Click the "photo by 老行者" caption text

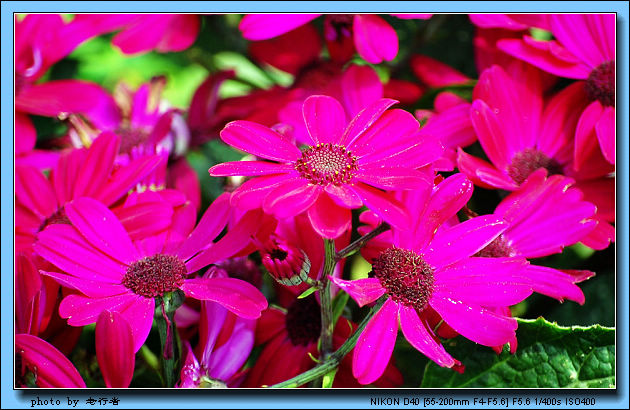click(75, 401)
